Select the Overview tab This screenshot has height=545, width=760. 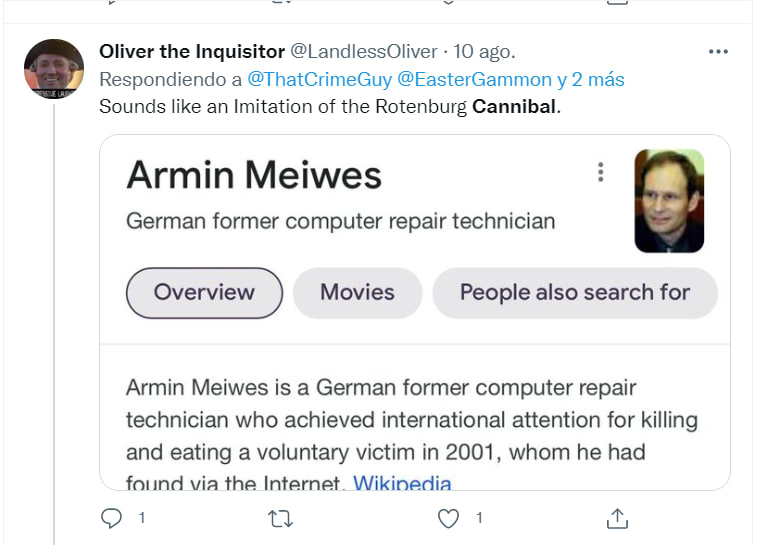tap(204, 293)
